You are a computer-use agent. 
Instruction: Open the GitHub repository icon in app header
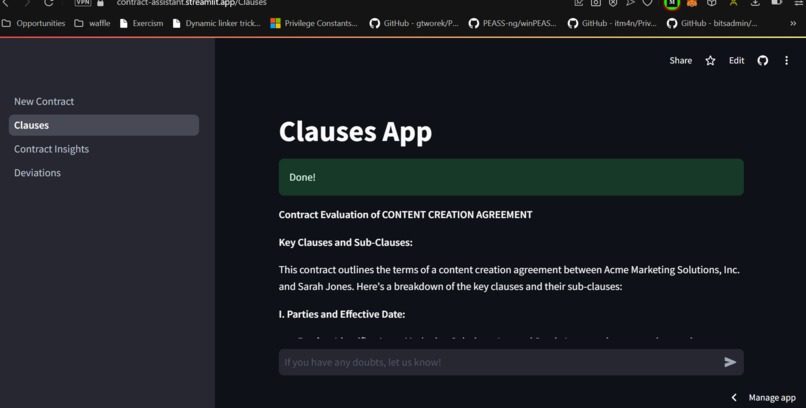click(763, 61)
